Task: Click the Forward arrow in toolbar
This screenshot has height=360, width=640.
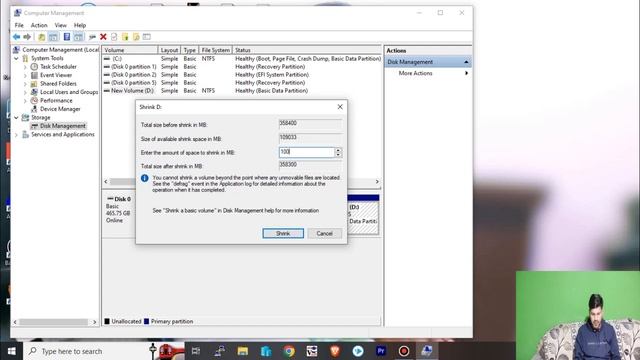Action: pos(27,37)
